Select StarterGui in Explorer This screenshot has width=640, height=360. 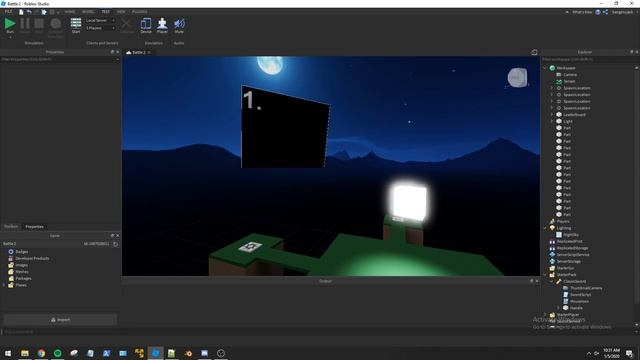(x=565, y=268)
